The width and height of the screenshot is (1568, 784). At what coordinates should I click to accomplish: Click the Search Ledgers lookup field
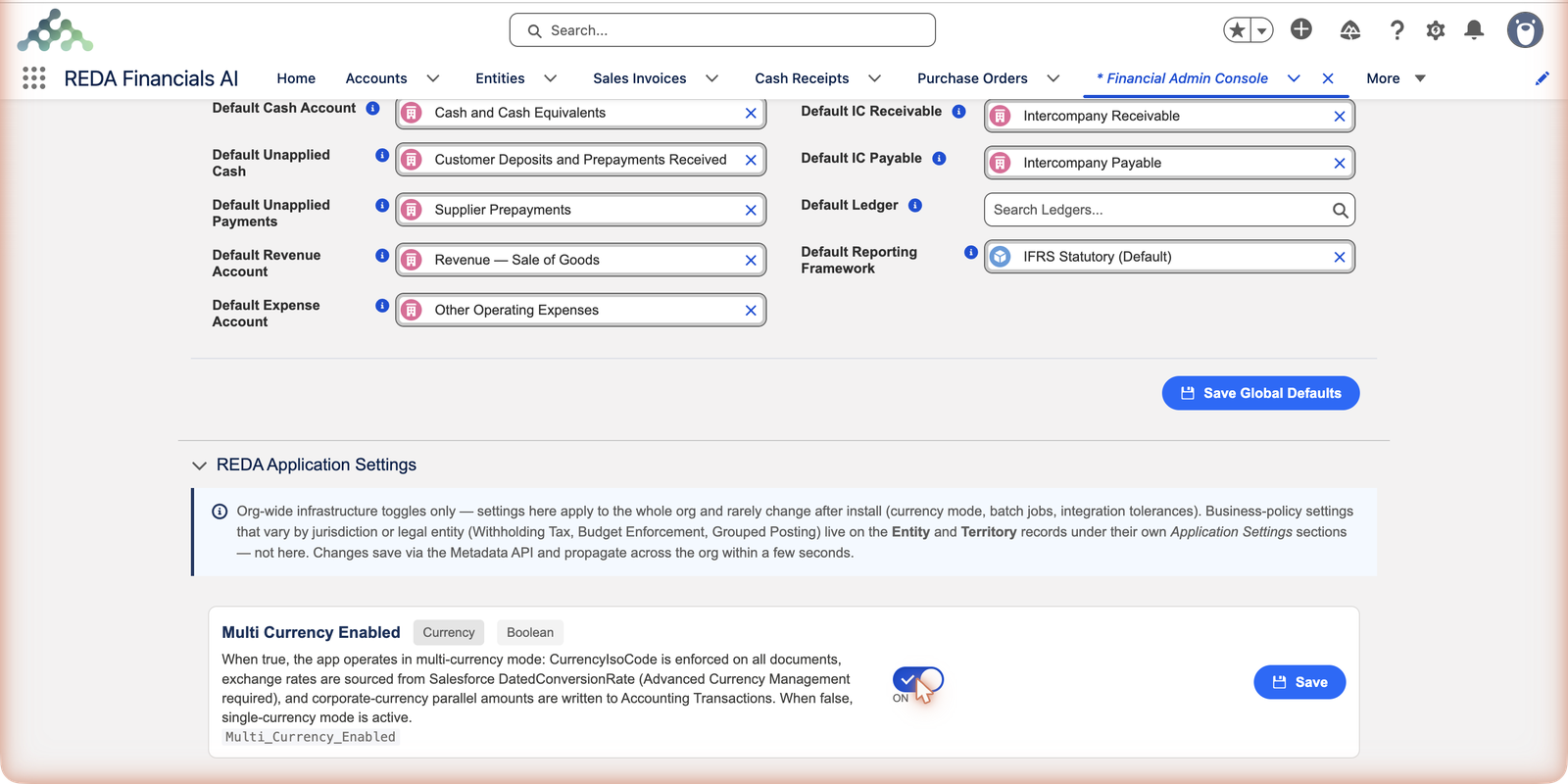(x=1169, y=210)
